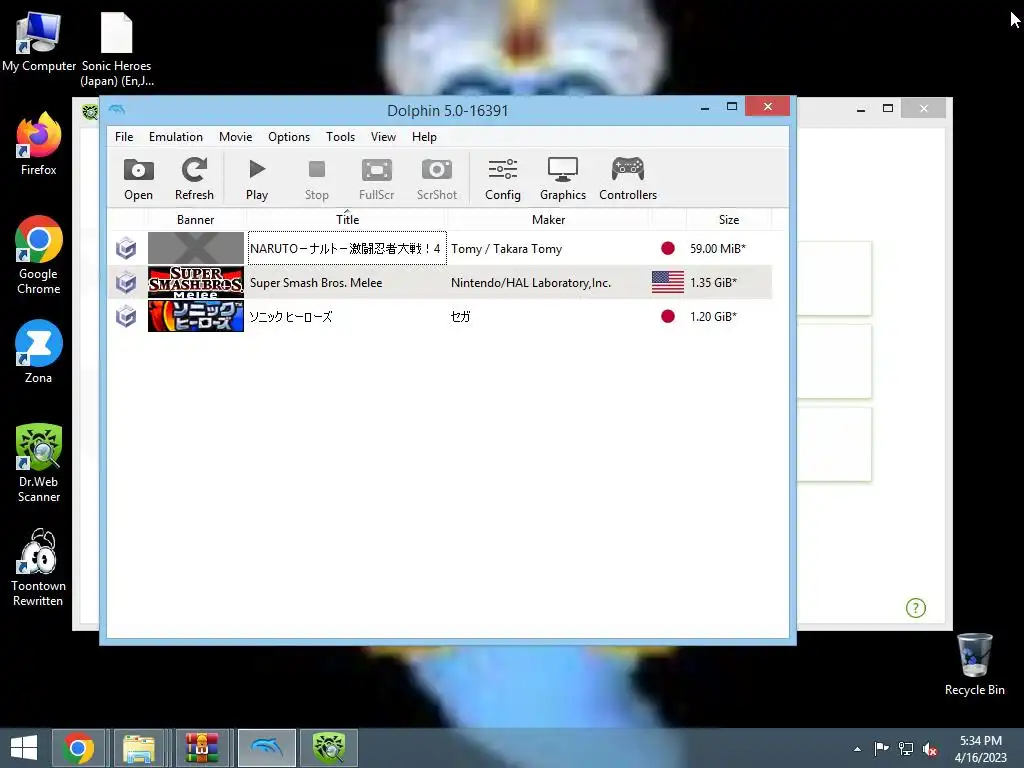The image size is (1024, 768).
Task: Select the NARUTO game title row
Action: point(347,248)
